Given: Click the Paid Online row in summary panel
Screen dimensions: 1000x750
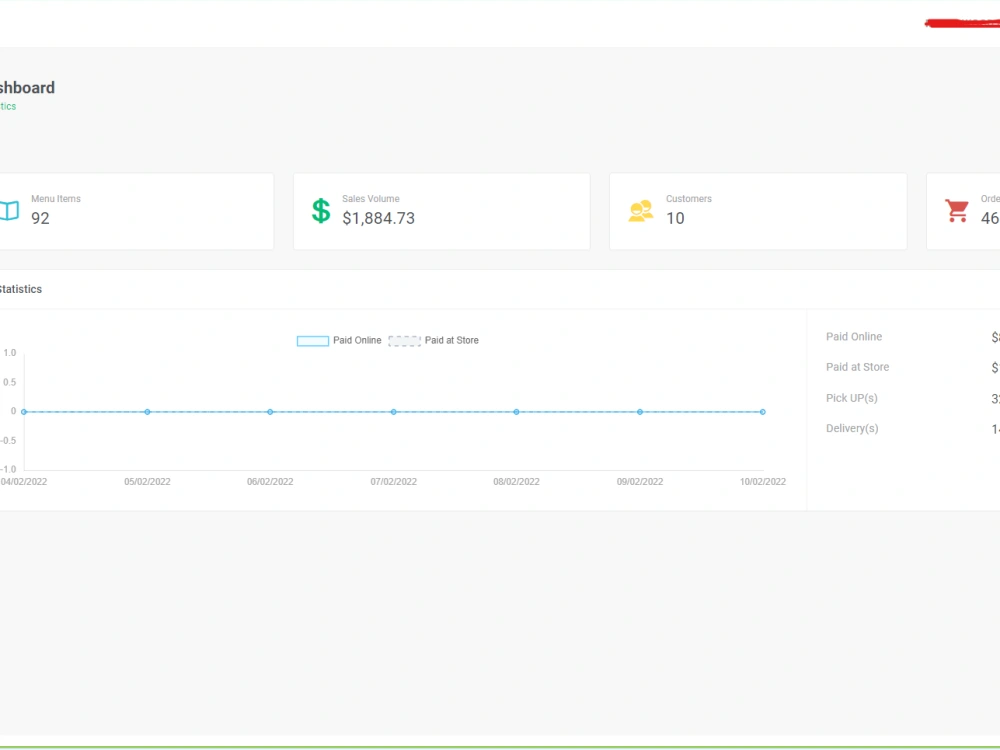Looking at the screenshot, I should pyautogui.click(x=913, y=337).
